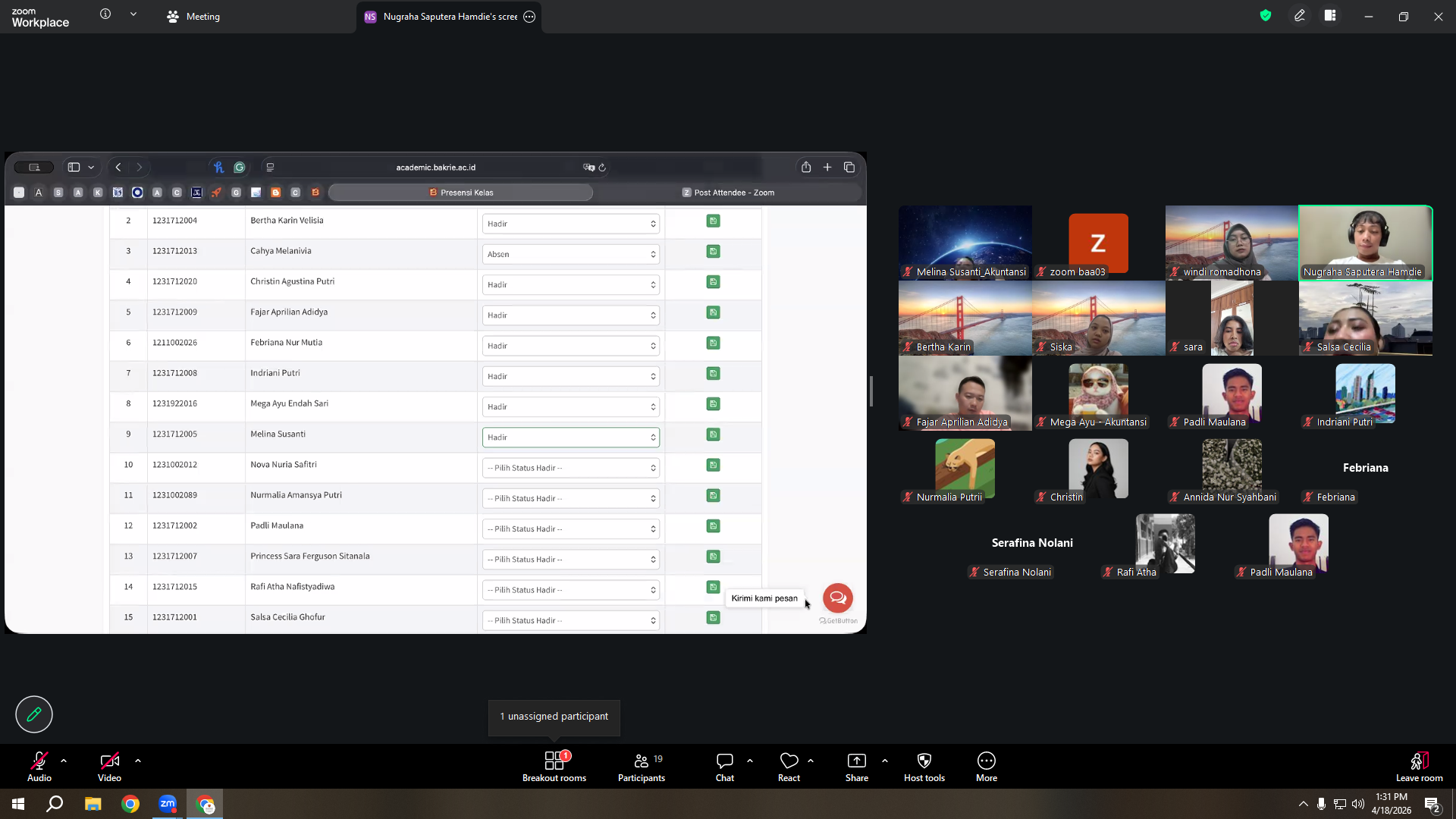This screenshot has height=819, width=1456.
Task: Select the Post Attendee - Zoom tab
Action: click(x=728, y=193)
